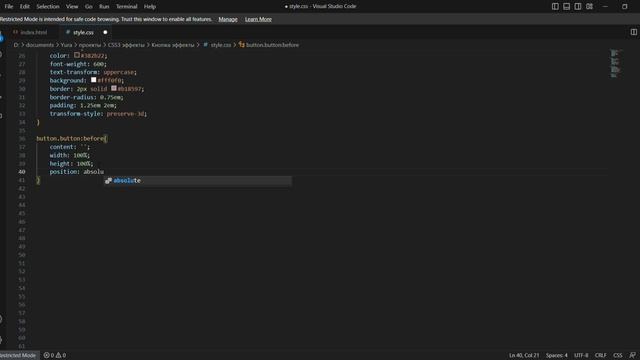Image resolution: width=640 pixels, height=360 pixels.
Task: Click the 'width: 100%' line text
Action: tap(69, 155)
